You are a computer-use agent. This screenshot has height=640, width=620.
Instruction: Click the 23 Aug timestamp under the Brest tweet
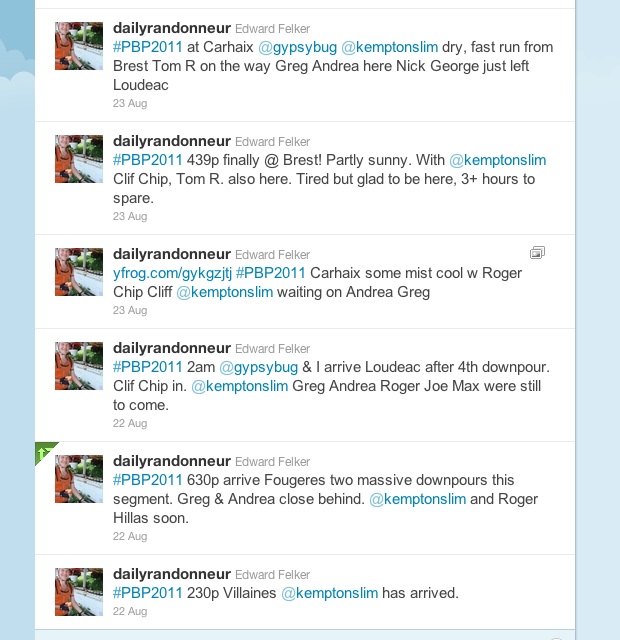tap(130, 216)
